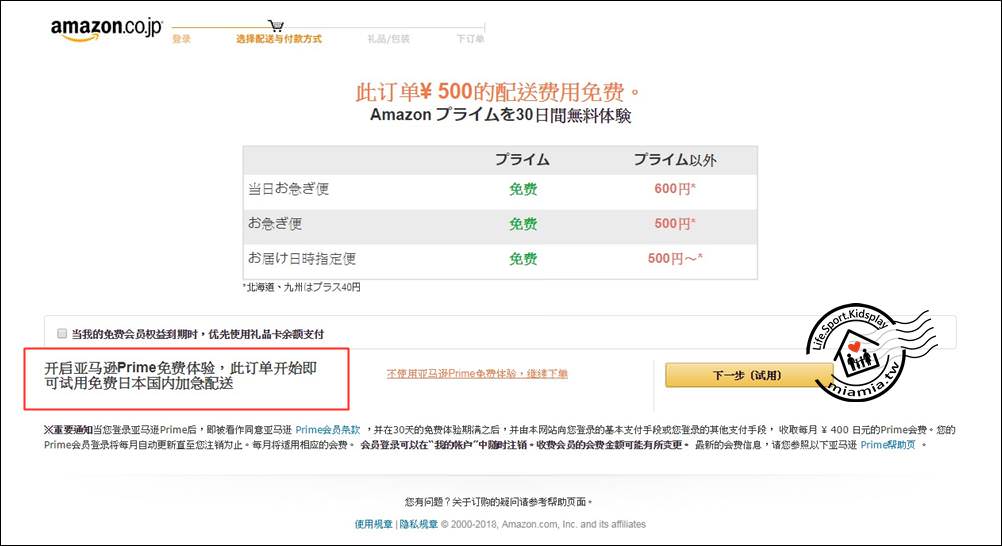The image size is (1002, 546).
Task: Click the shopping cart progress icon
Action: [276, 25]
